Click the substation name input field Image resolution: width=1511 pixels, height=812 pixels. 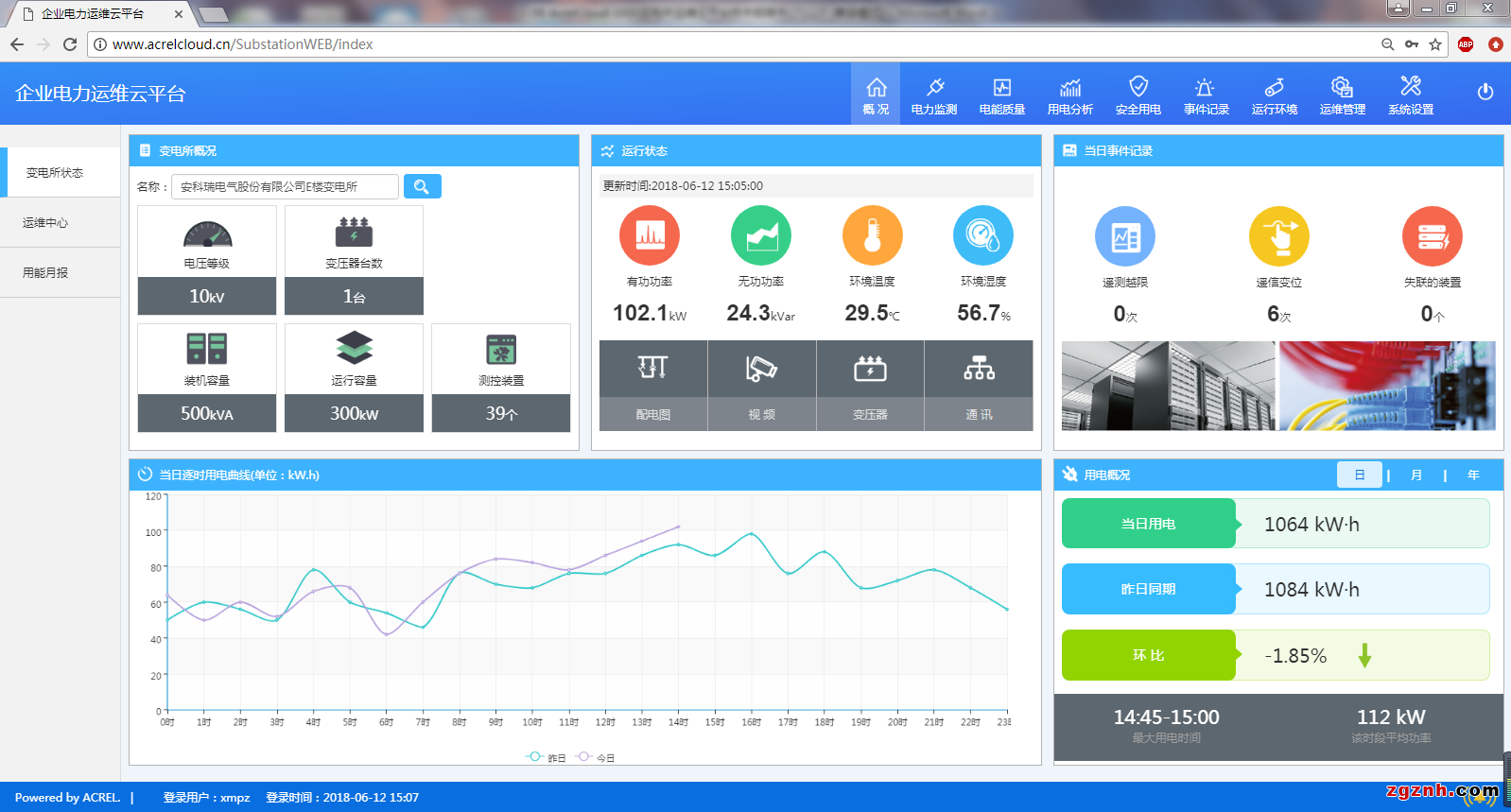pyautogui.click(x=284, y=187)
